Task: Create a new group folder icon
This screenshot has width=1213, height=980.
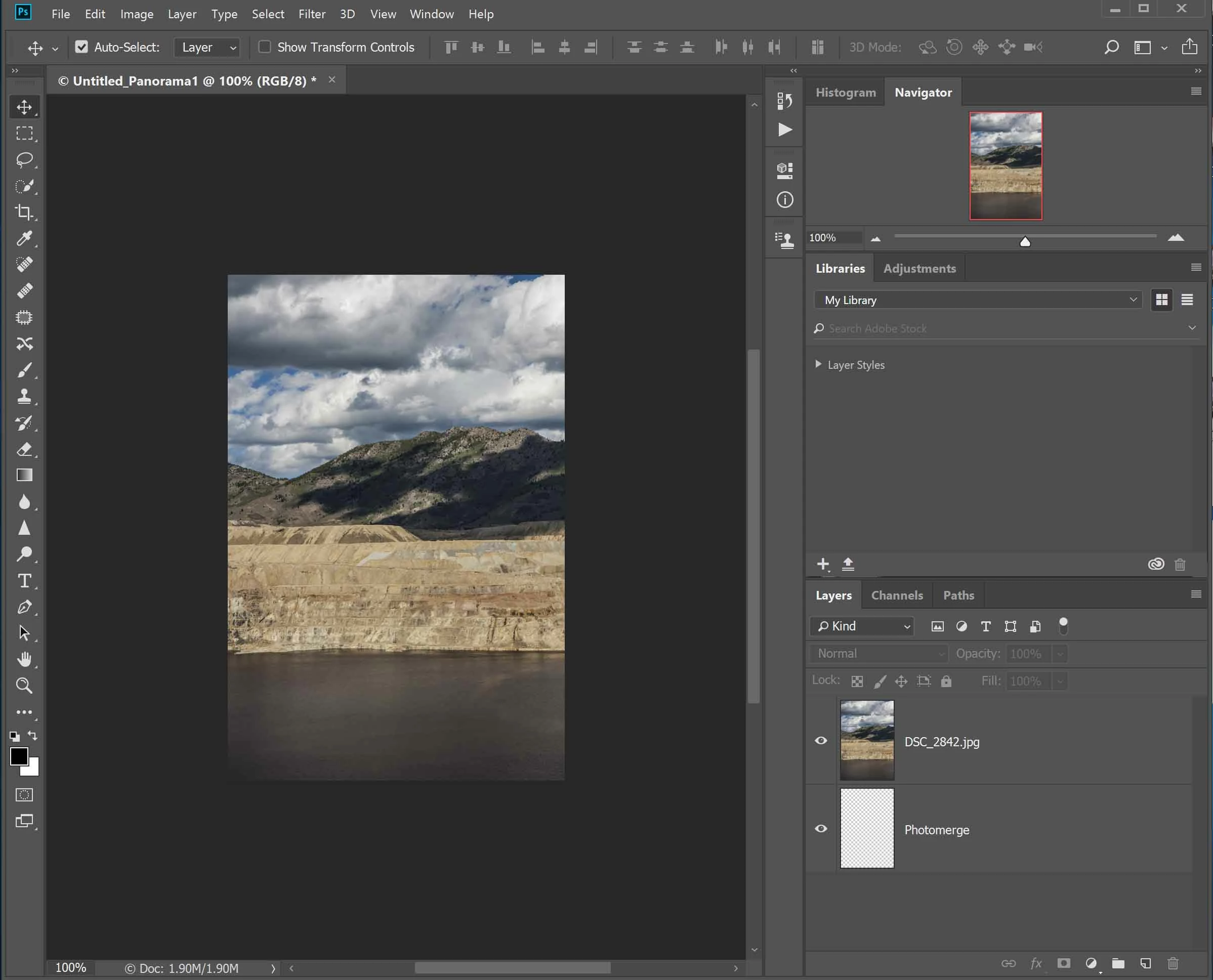Action: click(1118, 963)
